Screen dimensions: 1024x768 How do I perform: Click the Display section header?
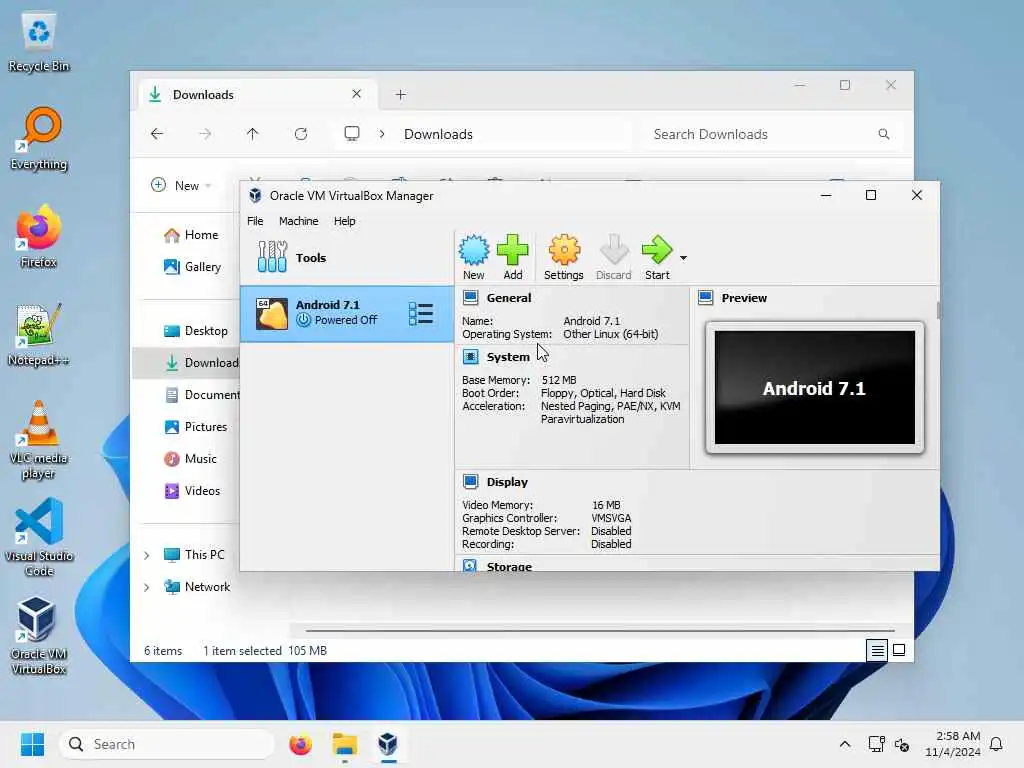click(507, 482)
